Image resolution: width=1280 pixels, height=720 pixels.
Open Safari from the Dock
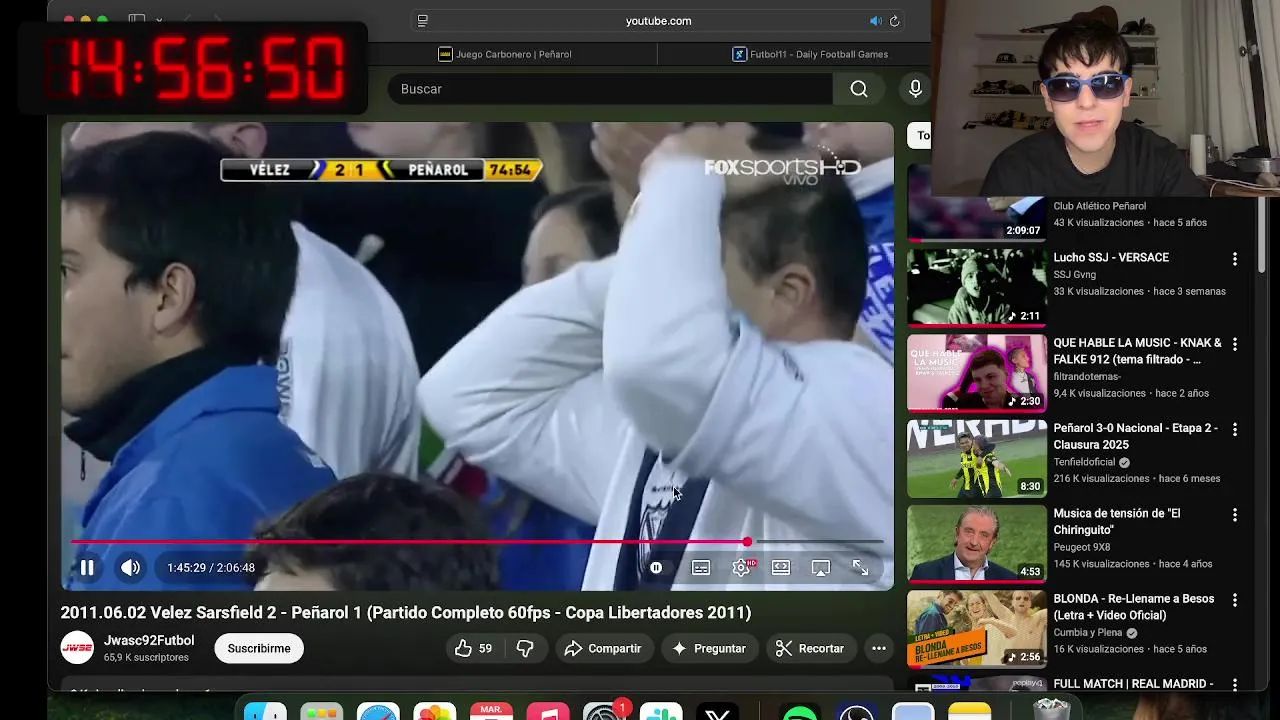(378, 711)
